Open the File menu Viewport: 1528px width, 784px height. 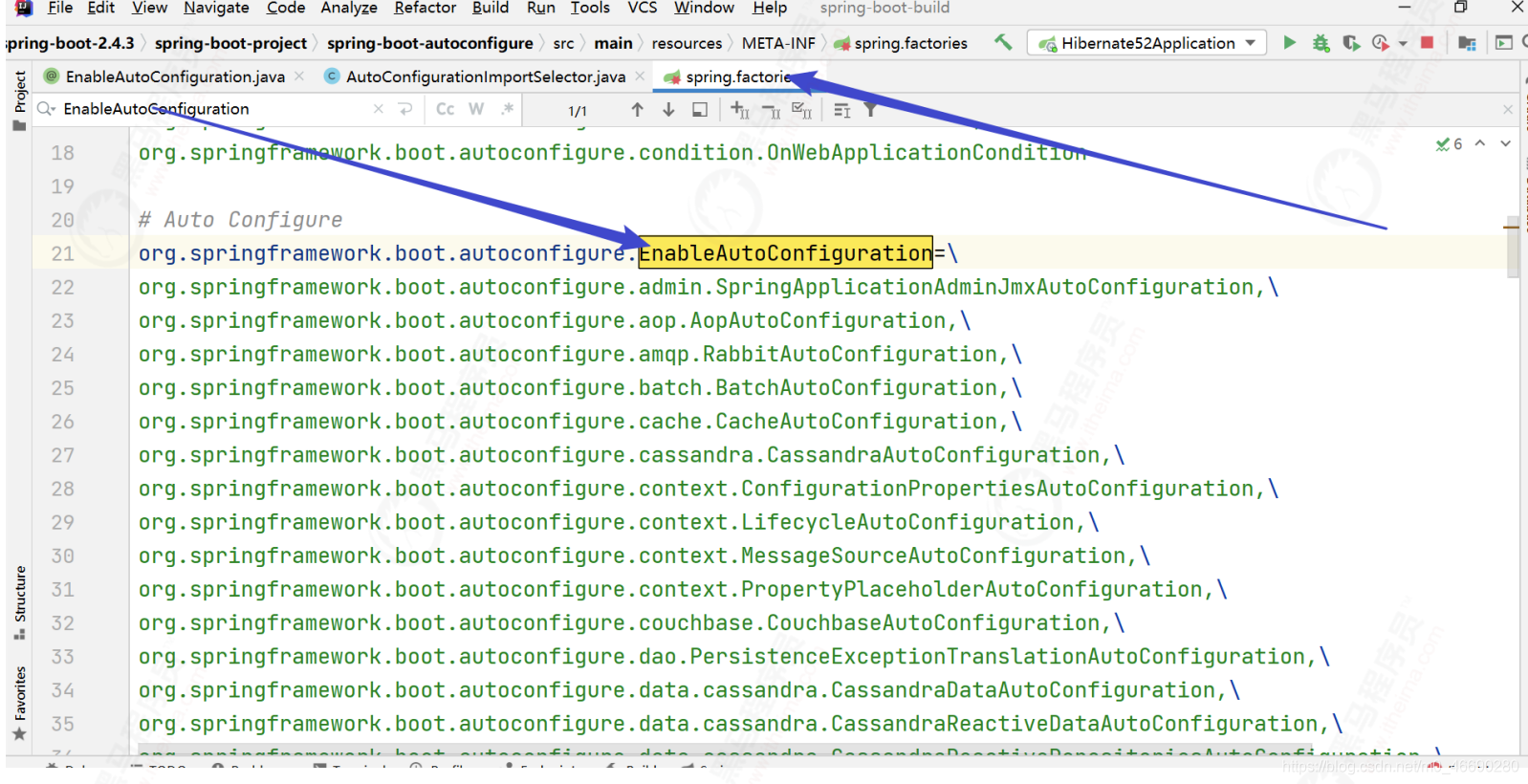(59, 9)
